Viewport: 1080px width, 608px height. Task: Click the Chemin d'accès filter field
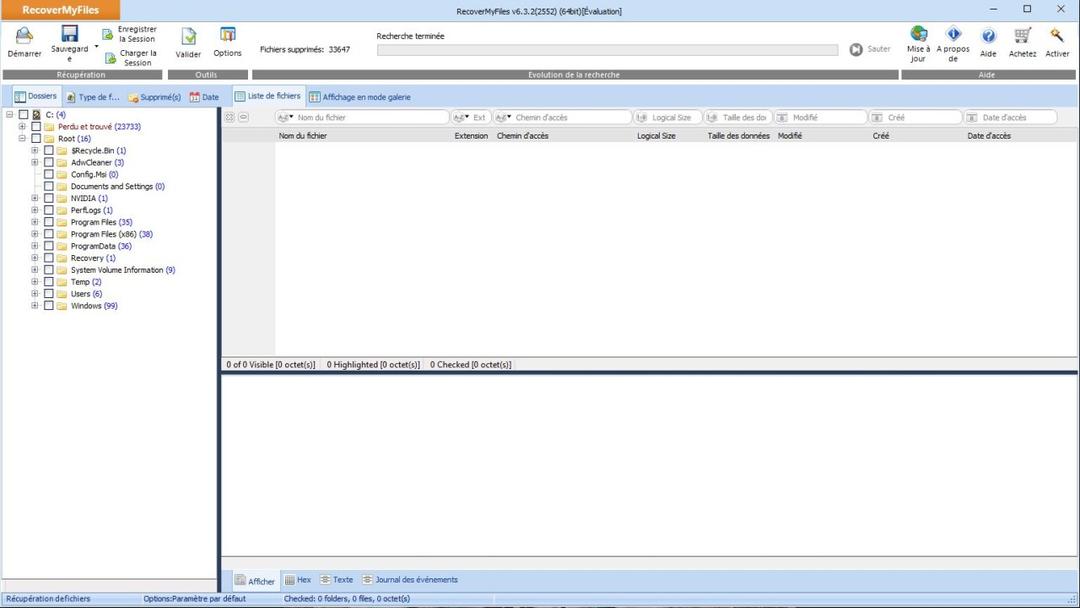coord(563,118)
